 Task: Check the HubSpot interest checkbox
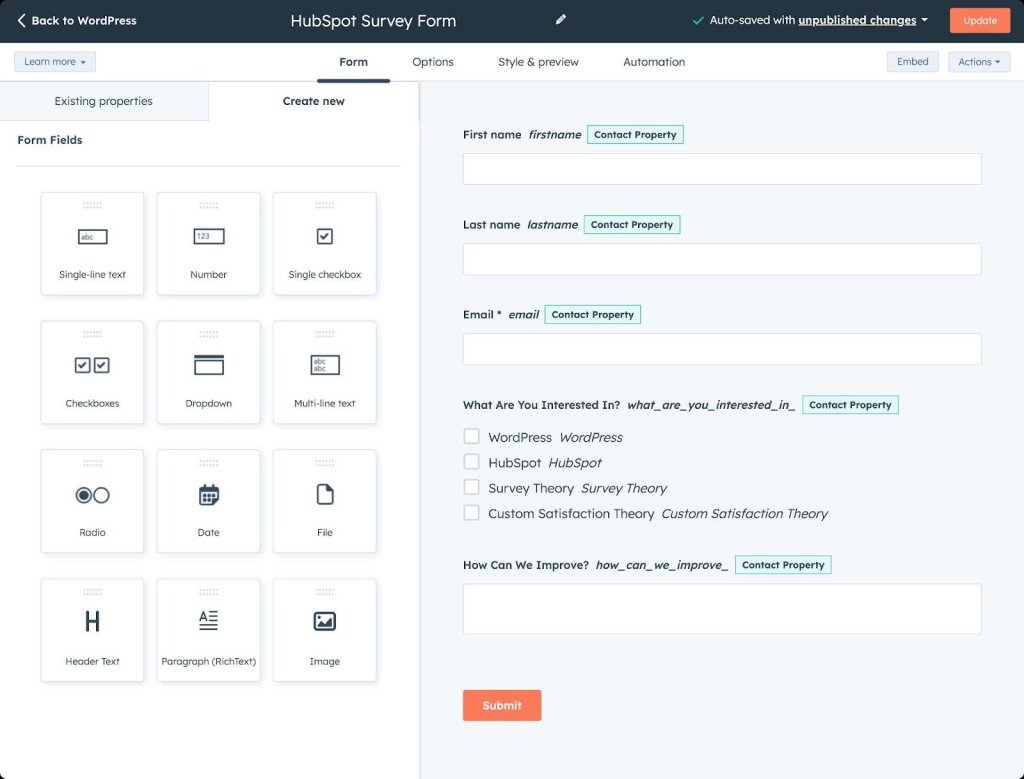coord(471,462)
